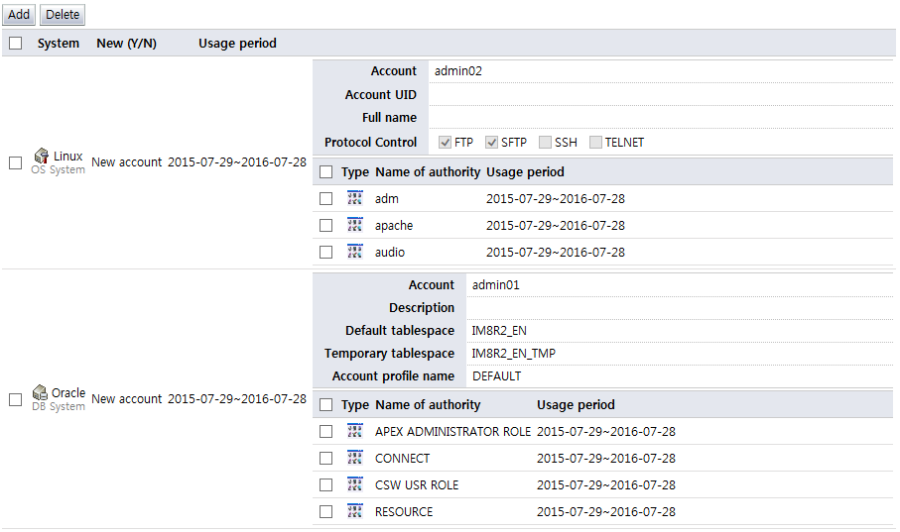900x532 pixels.
Task: Click the Linux OS System icon
Action: 41,156
